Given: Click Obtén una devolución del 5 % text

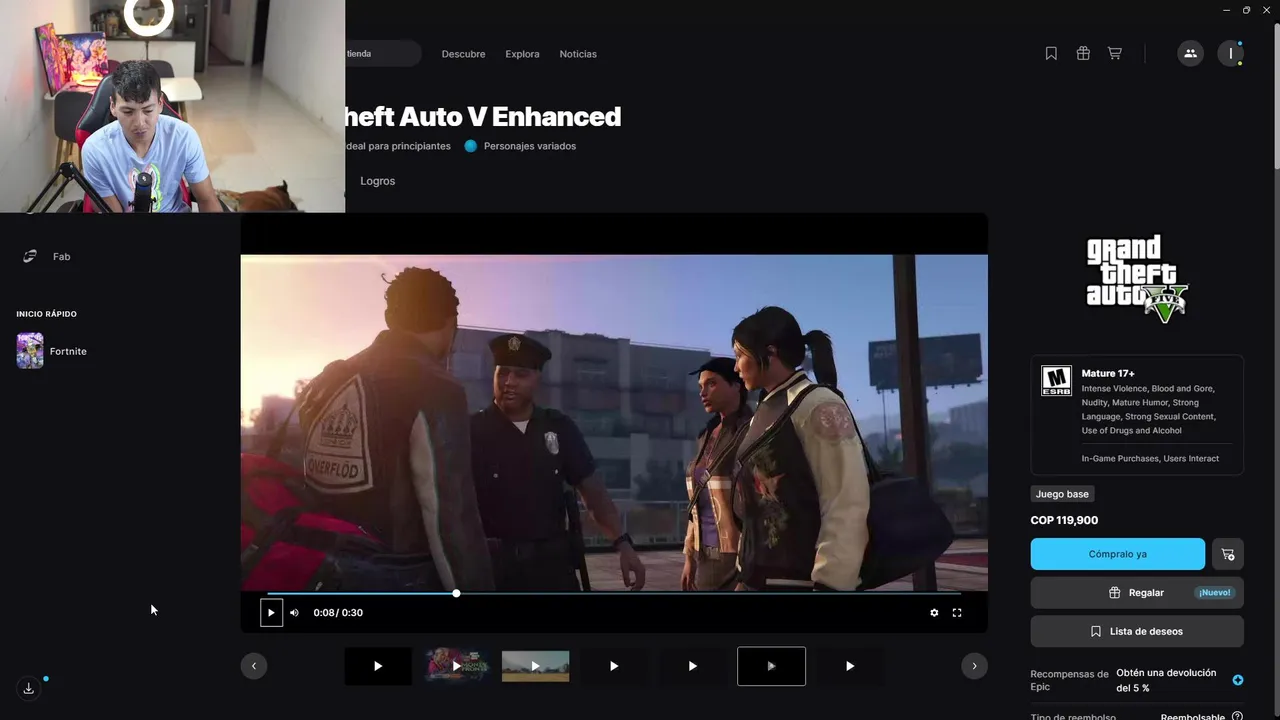Looking at the screenshot, I should tap(1166, 681).
